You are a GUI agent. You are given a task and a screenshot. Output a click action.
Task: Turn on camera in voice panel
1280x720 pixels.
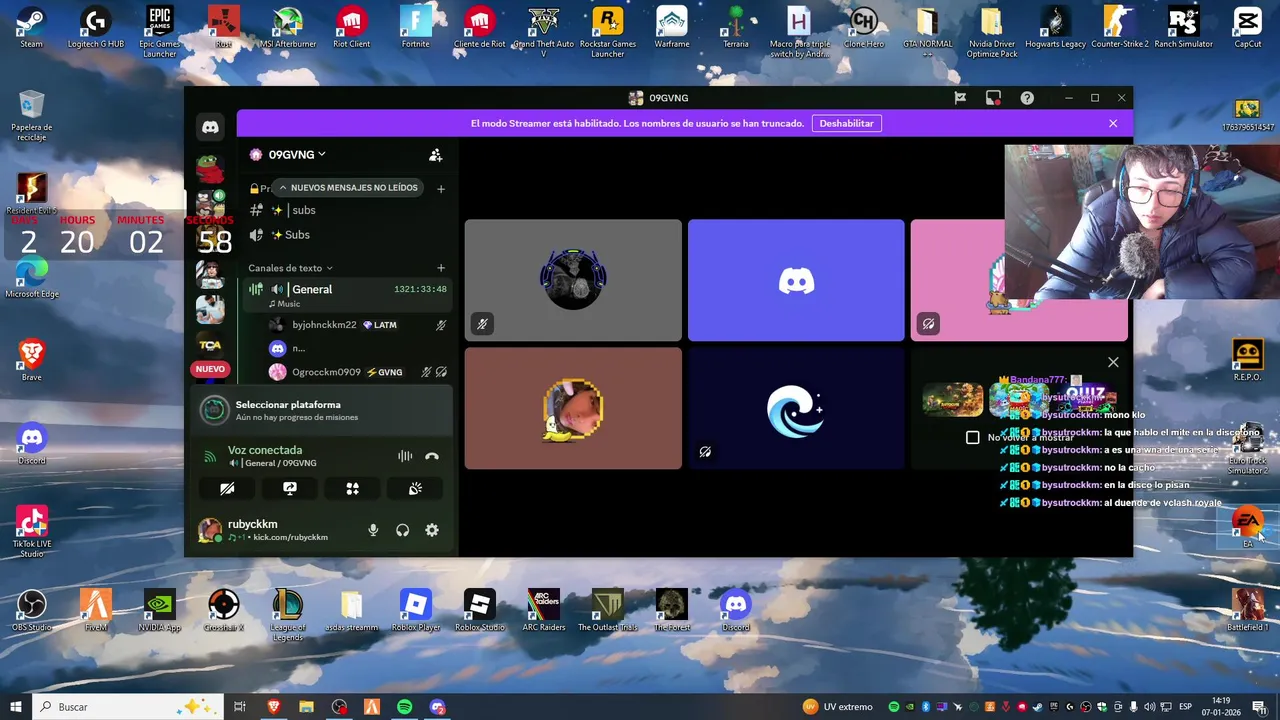pyautogui.click(x=227, y=488)
